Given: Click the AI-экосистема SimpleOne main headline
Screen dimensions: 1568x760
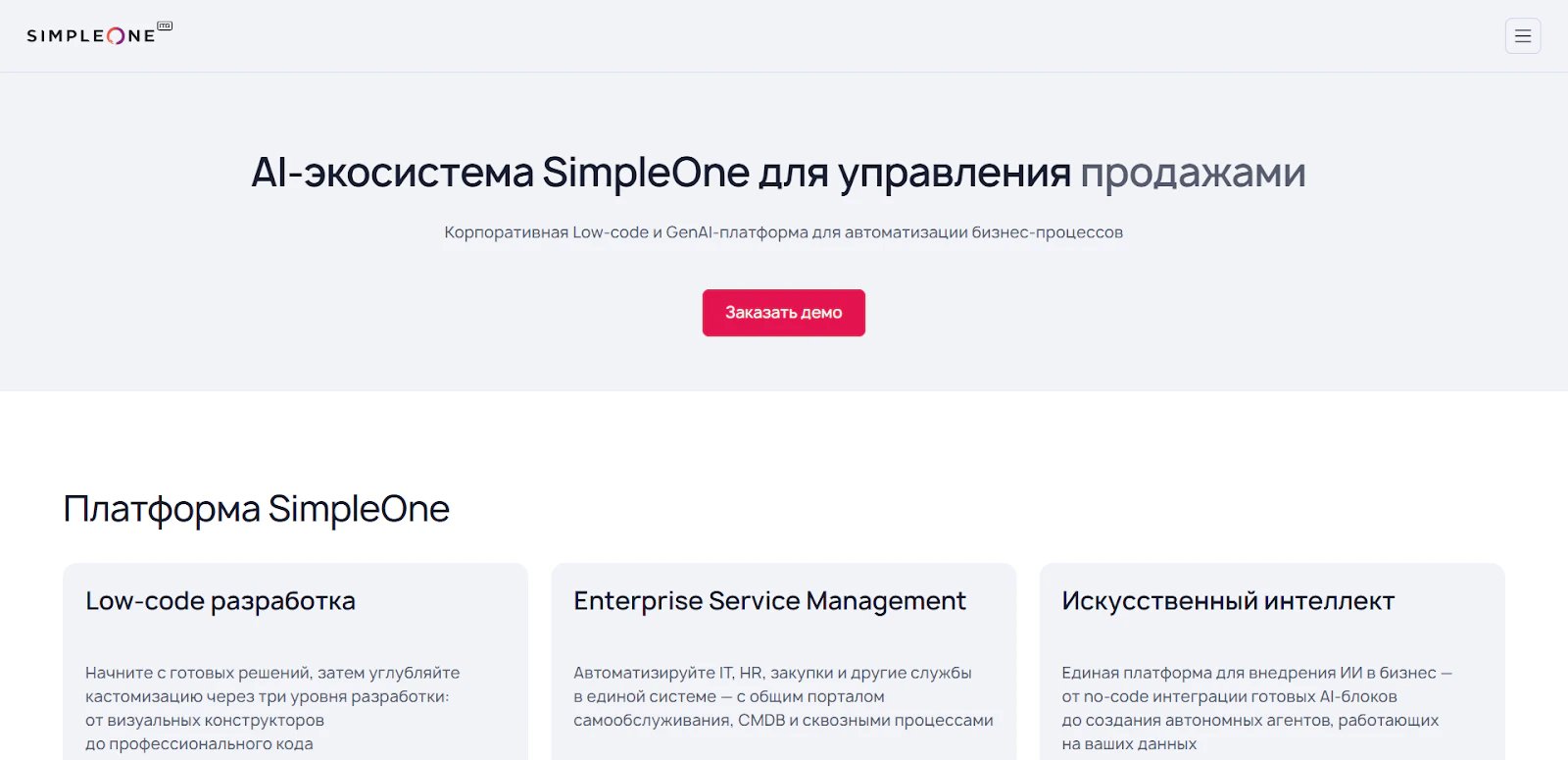Looking at the screenshot, I should (778, 173).
